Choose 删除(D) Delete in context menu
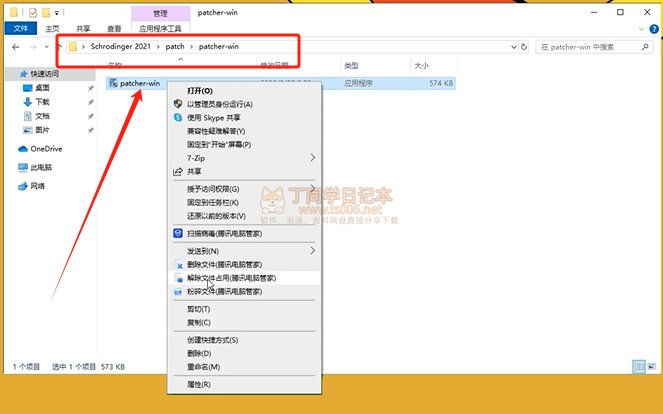This screenshot has height=414, width=663. [x=244, y=354]
